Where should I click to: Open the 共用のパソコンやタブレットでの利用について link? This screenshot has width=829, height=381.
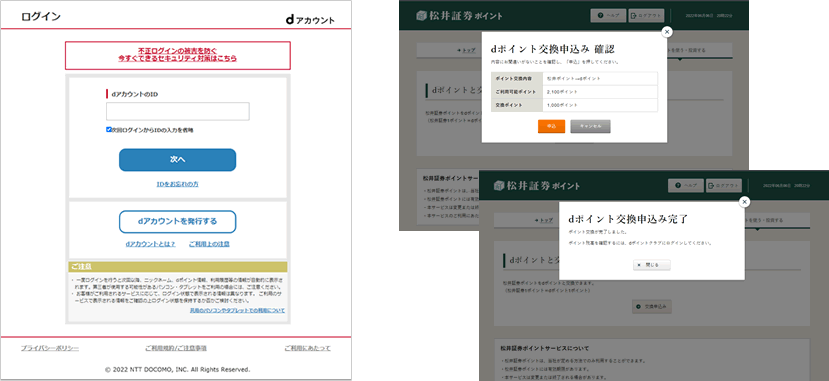coord(237,311)
